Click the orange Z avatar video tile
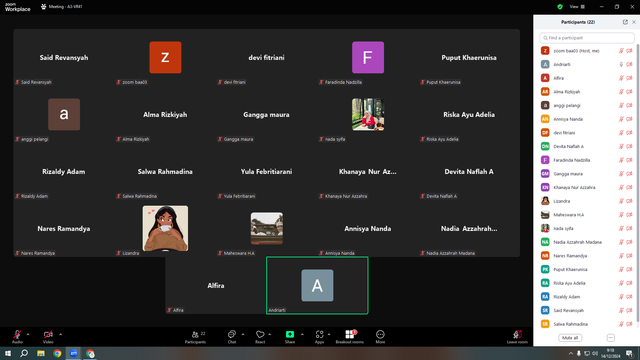 pyautogui.click(x=165, y=57)
